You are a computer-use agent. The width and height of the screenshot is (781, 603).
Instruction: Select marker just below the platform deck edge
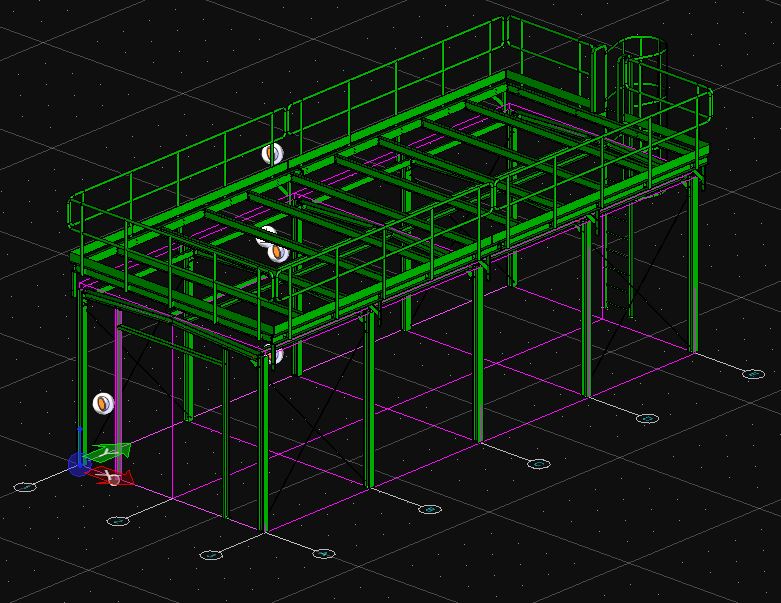[275, 354]
